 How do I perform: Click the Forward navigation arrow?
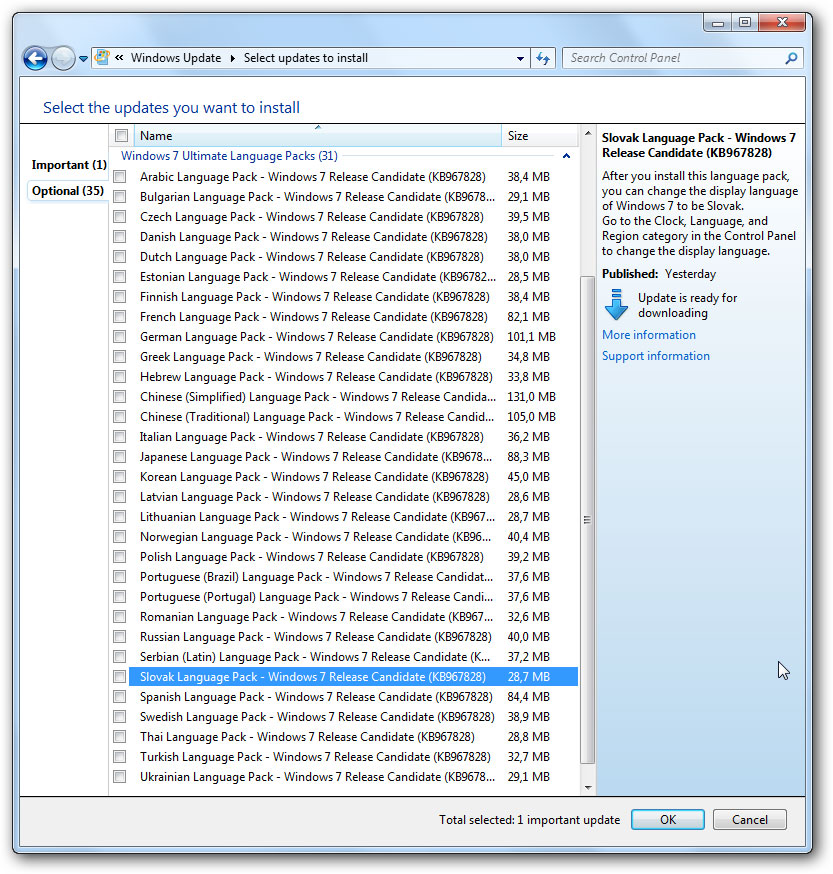pos(63,58)
